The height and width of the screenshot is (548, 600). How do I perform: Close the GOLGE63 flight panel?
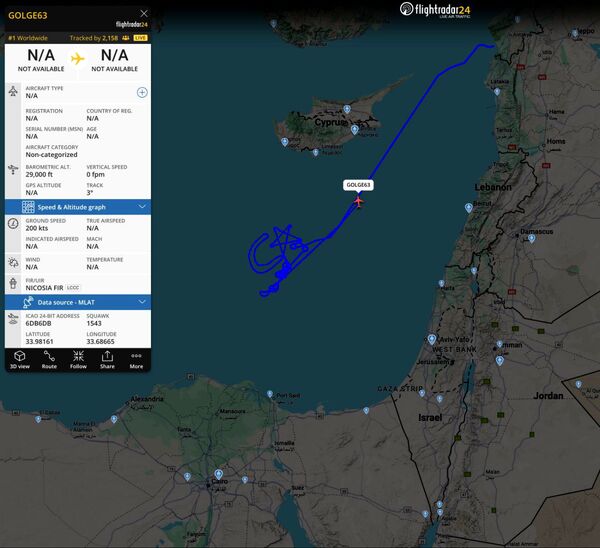click(x=144, y=14)
